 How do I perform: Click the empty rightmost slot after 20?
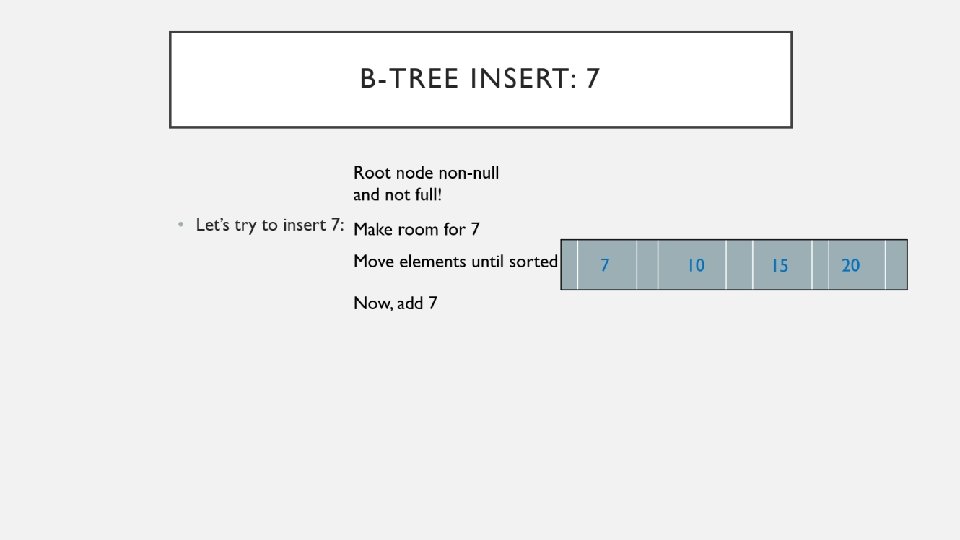[x=897, y=265]
